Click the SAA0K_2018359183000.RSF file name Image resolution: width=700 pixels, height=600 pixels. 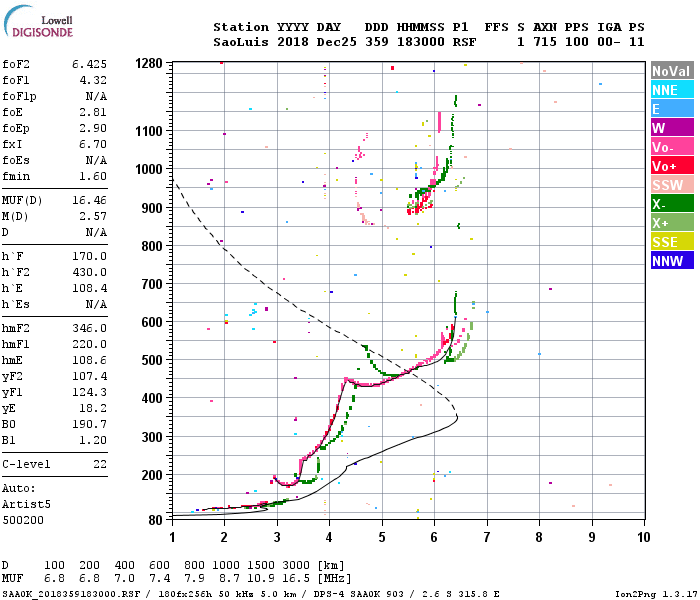point(71,594)
